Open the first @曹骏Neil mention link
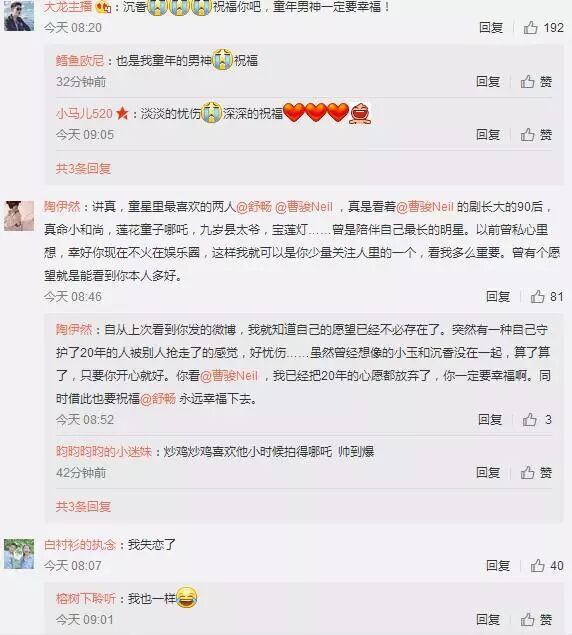Viewport: 572px width, 635px height. (304, 207)
